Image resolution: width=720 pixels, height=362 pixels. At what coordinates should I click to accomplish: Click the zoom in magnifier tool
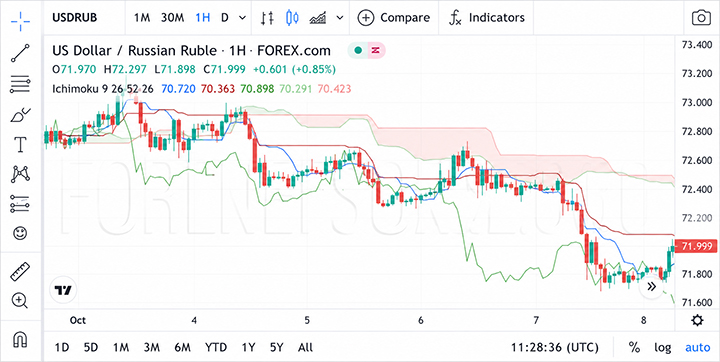[x=20, y=301]
